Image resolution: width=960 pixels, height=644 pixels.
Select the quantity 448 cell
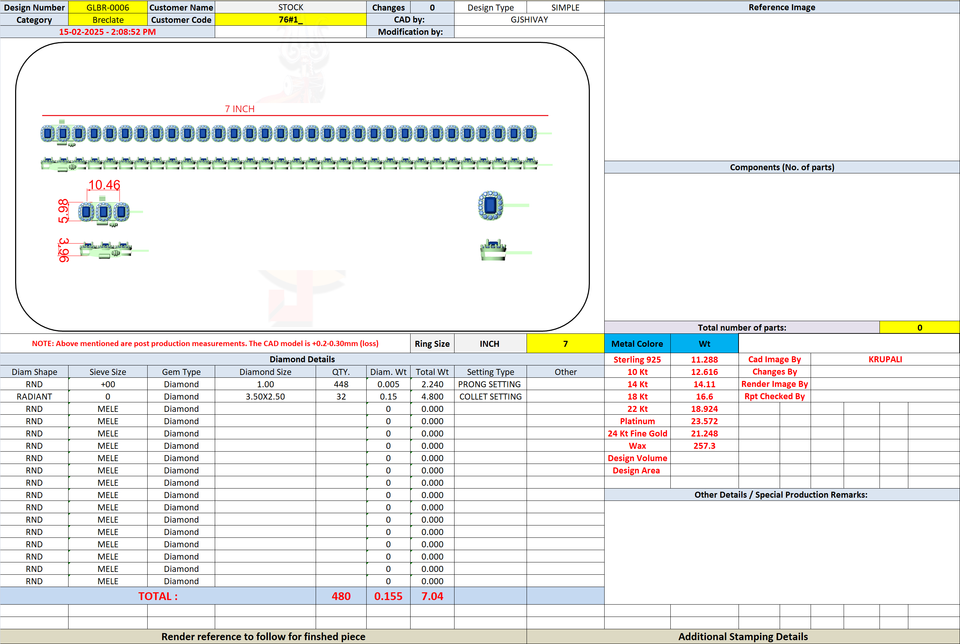click(x=341, y=384)
